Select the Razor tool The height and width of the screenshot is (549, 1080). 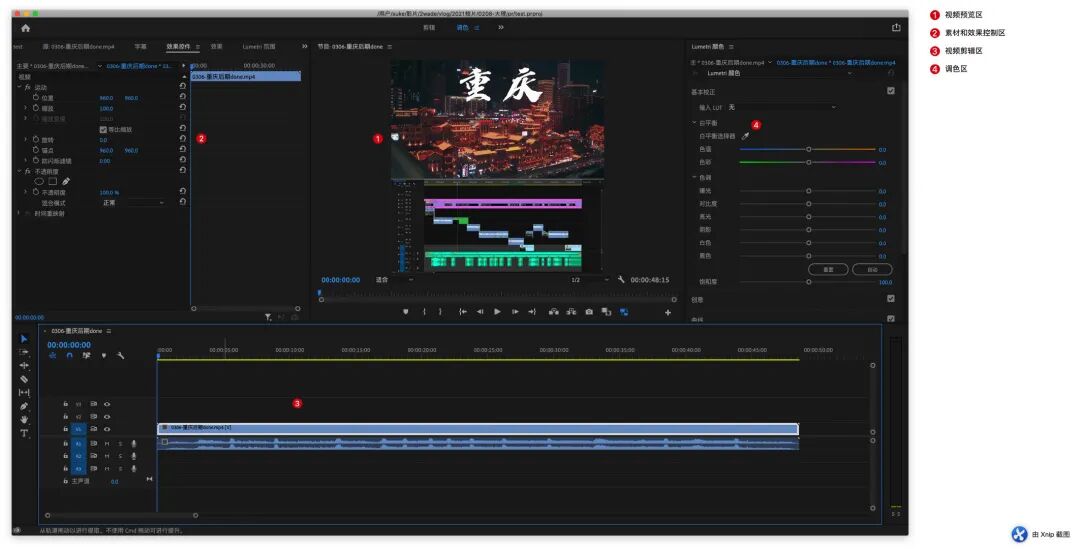coord(24,379)
